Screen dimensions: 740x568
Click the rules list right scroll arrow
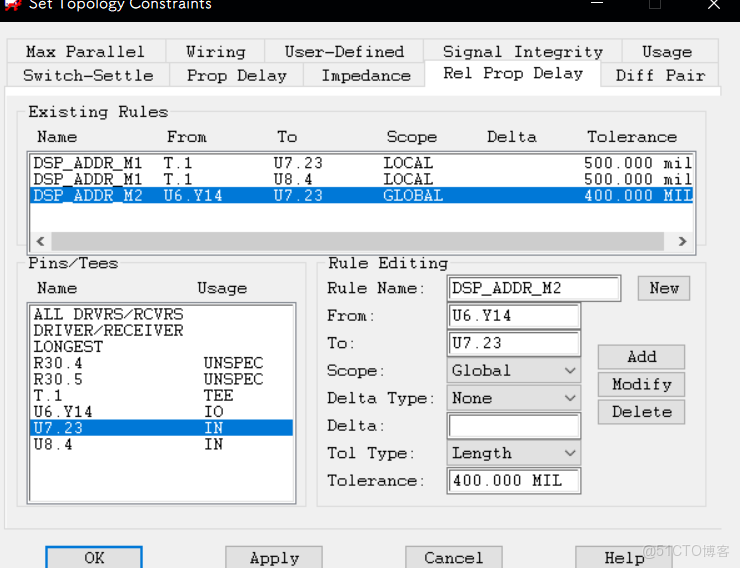[682, 242]
